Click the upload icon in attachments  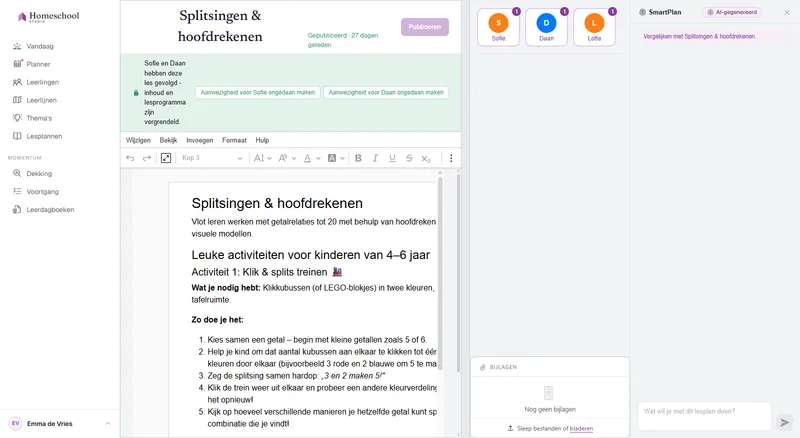point(510,428)
